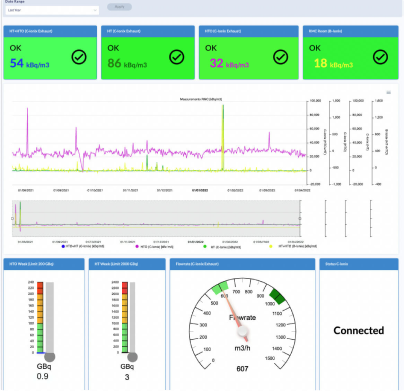Screen dimensions: 404x391
Task: Click the checkmark icon beside 32 kBq/m3
Action: [281, 57]
